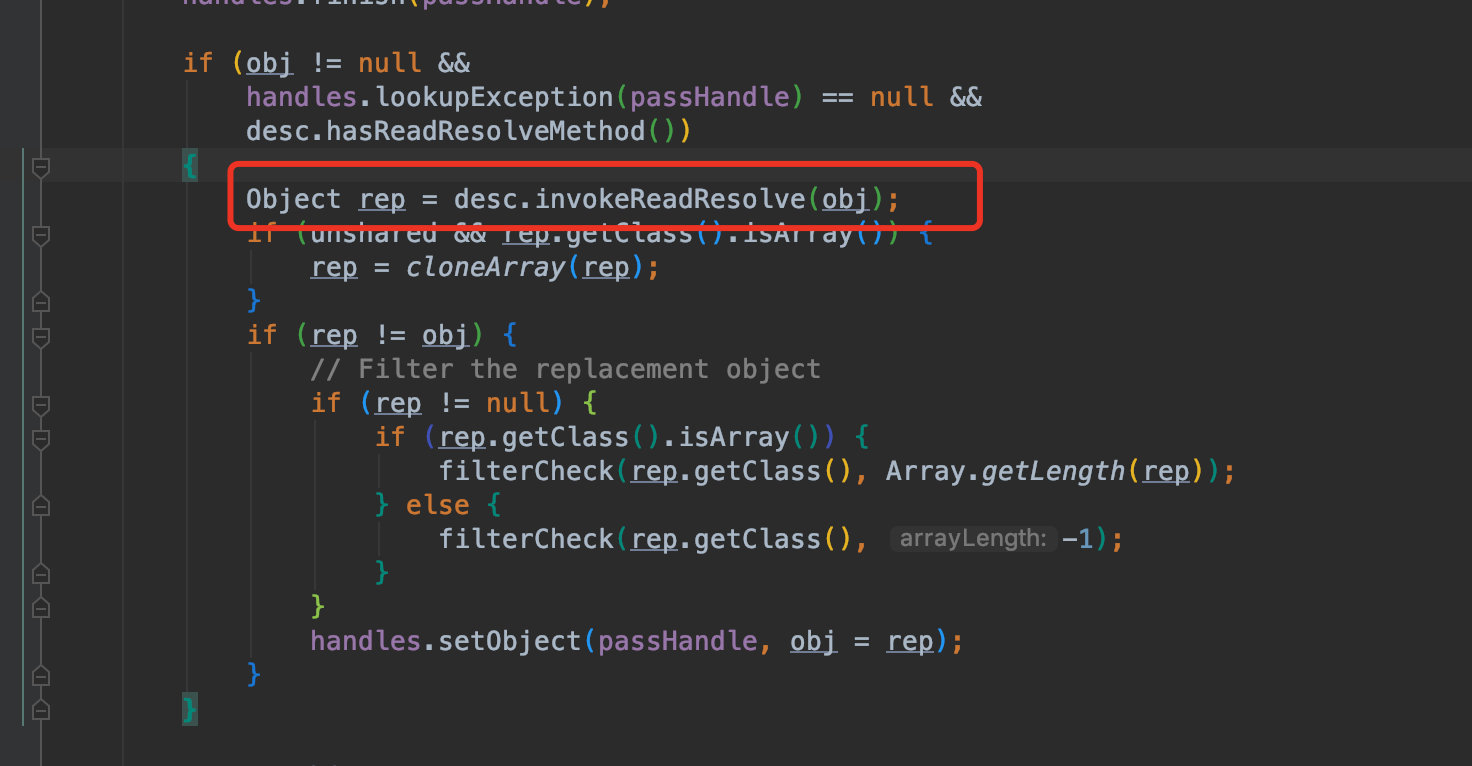Screen dimensions: 1472x766
Task: Click 'obj' argument inside invokeReadResolve
Action: coord(845,199)
